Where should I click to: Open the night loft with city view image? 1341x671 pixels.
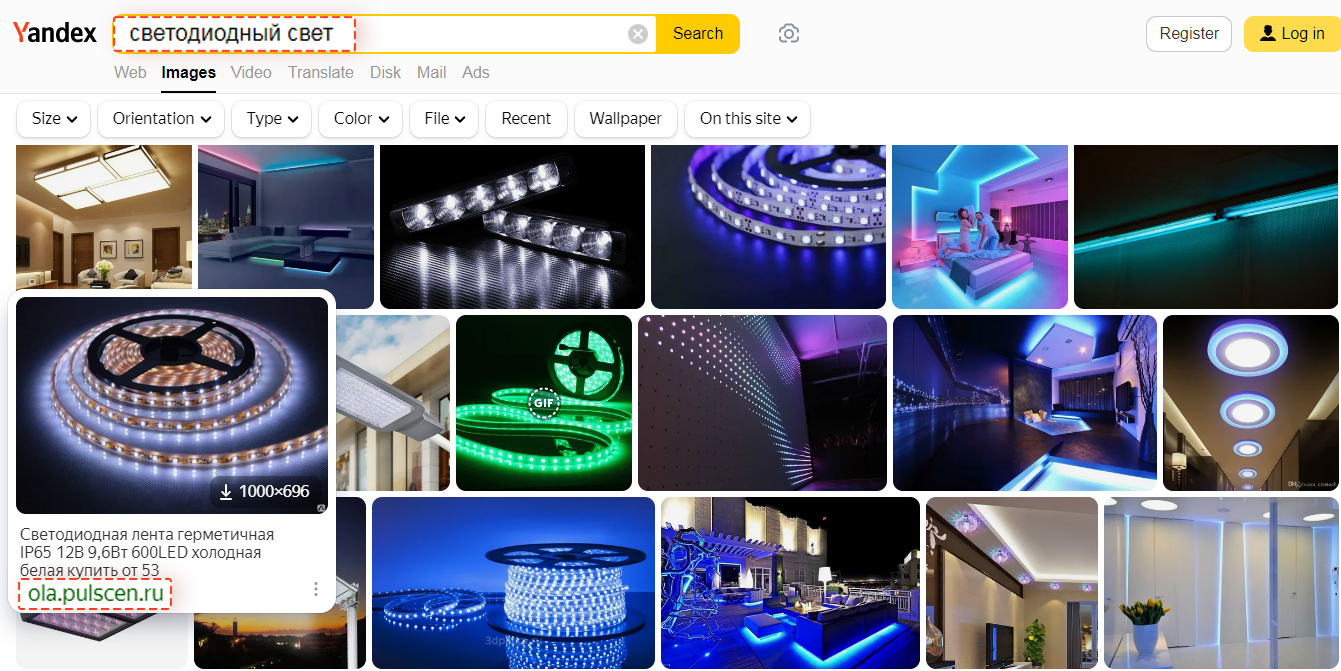[x=1025, y=403]
